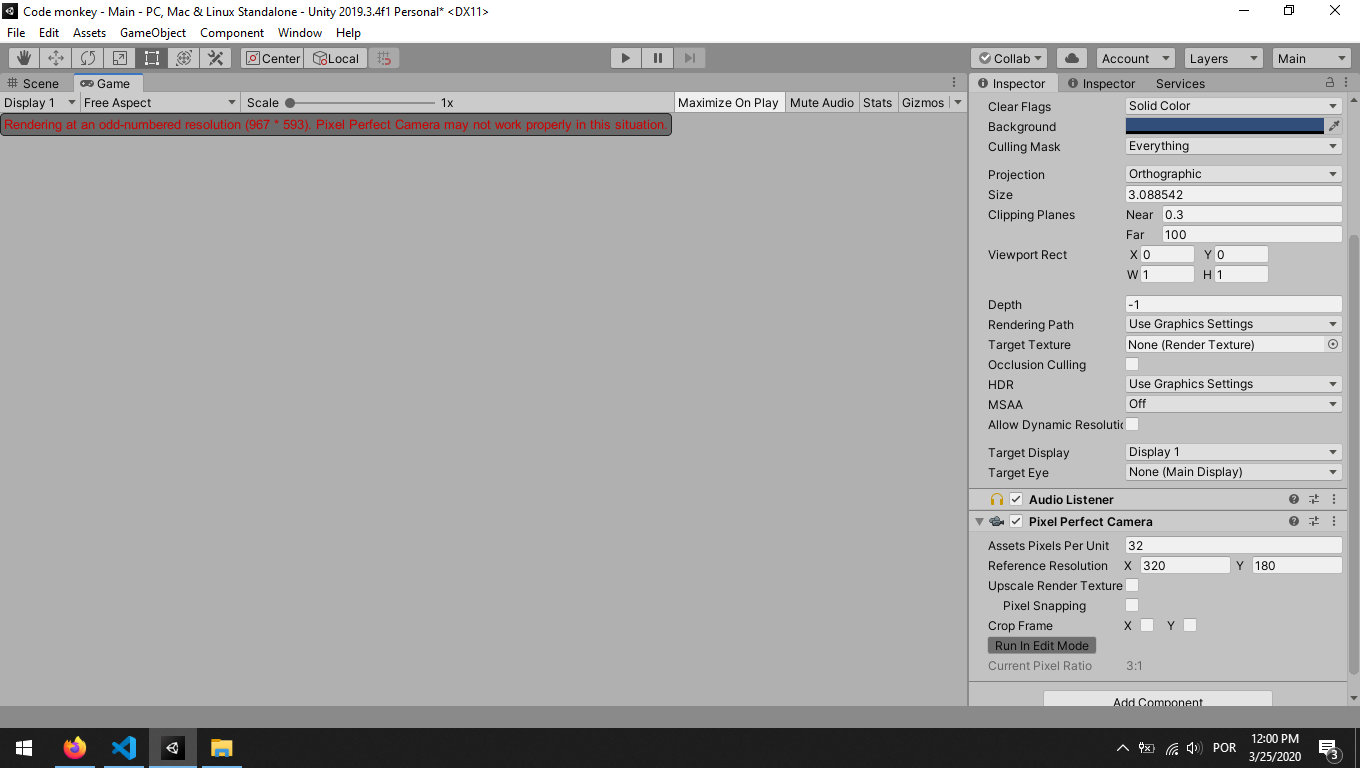Disable the Pixel Perfect Camera component checkbox

1016,521
